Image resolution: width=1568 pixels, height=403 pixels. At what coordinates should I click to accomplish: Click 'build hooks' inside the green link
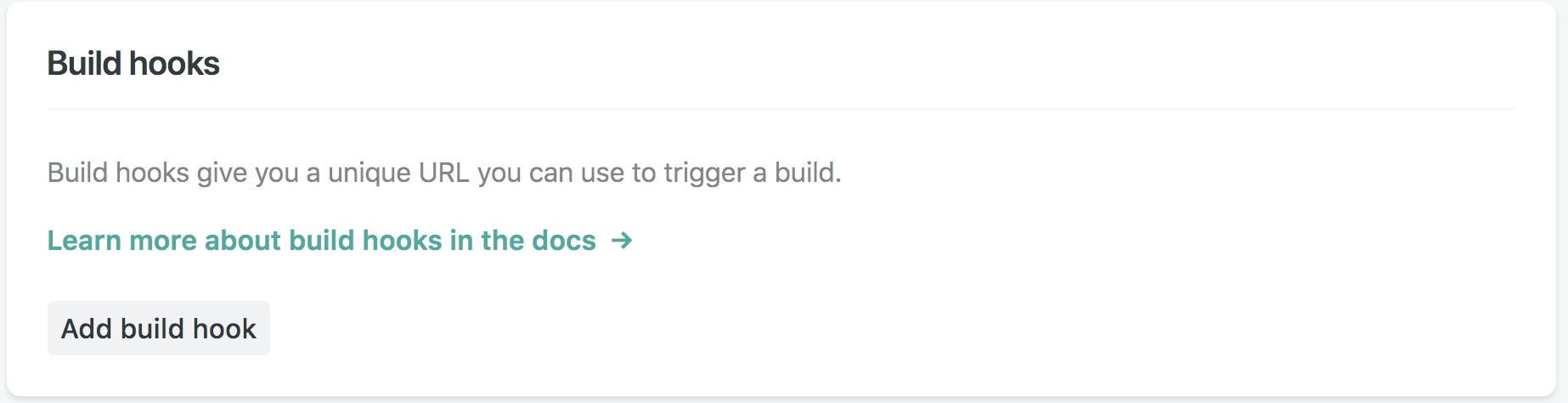(x=365, y=241)
